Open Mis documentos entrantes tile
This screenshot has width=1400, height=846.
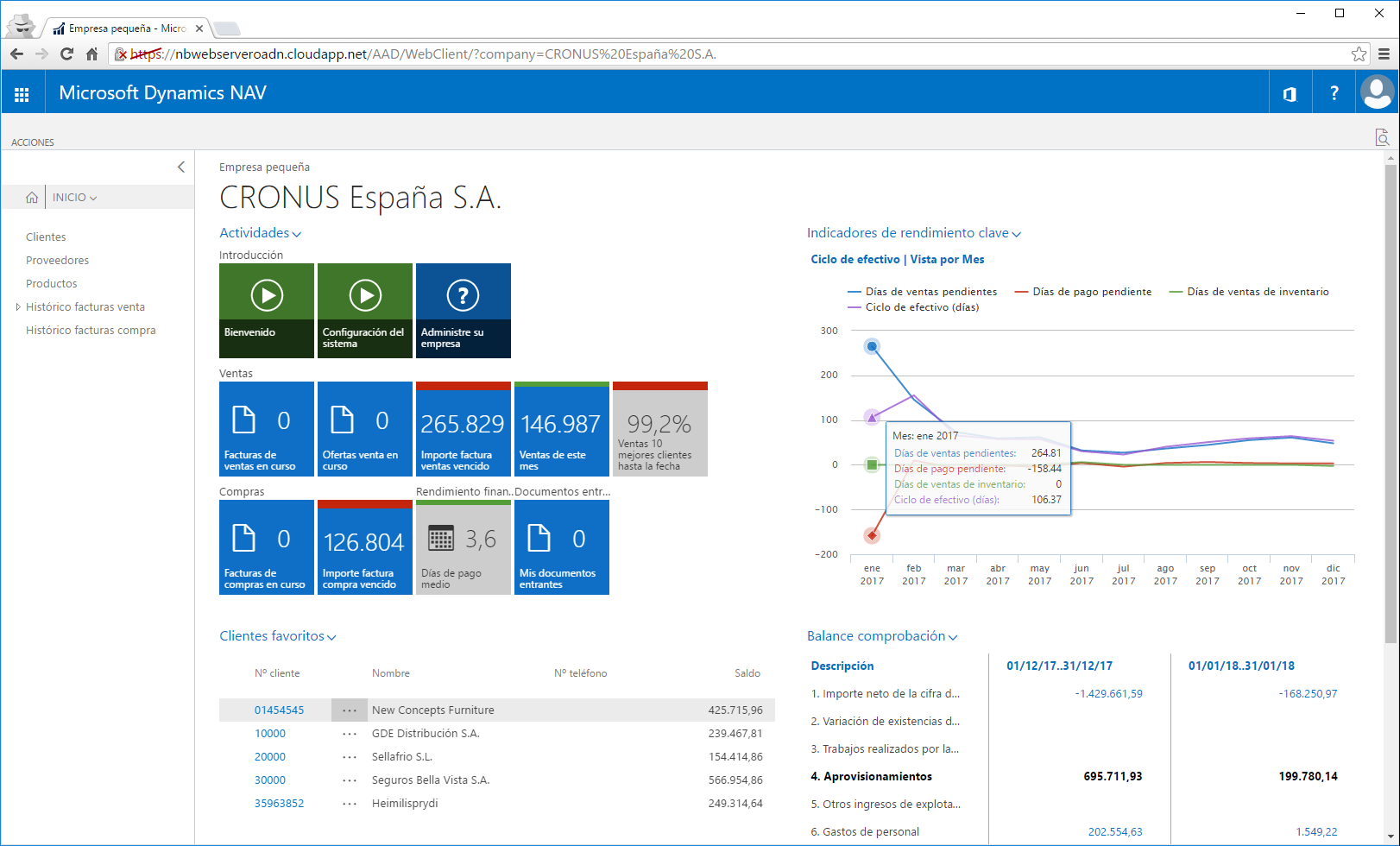point(562,547)
